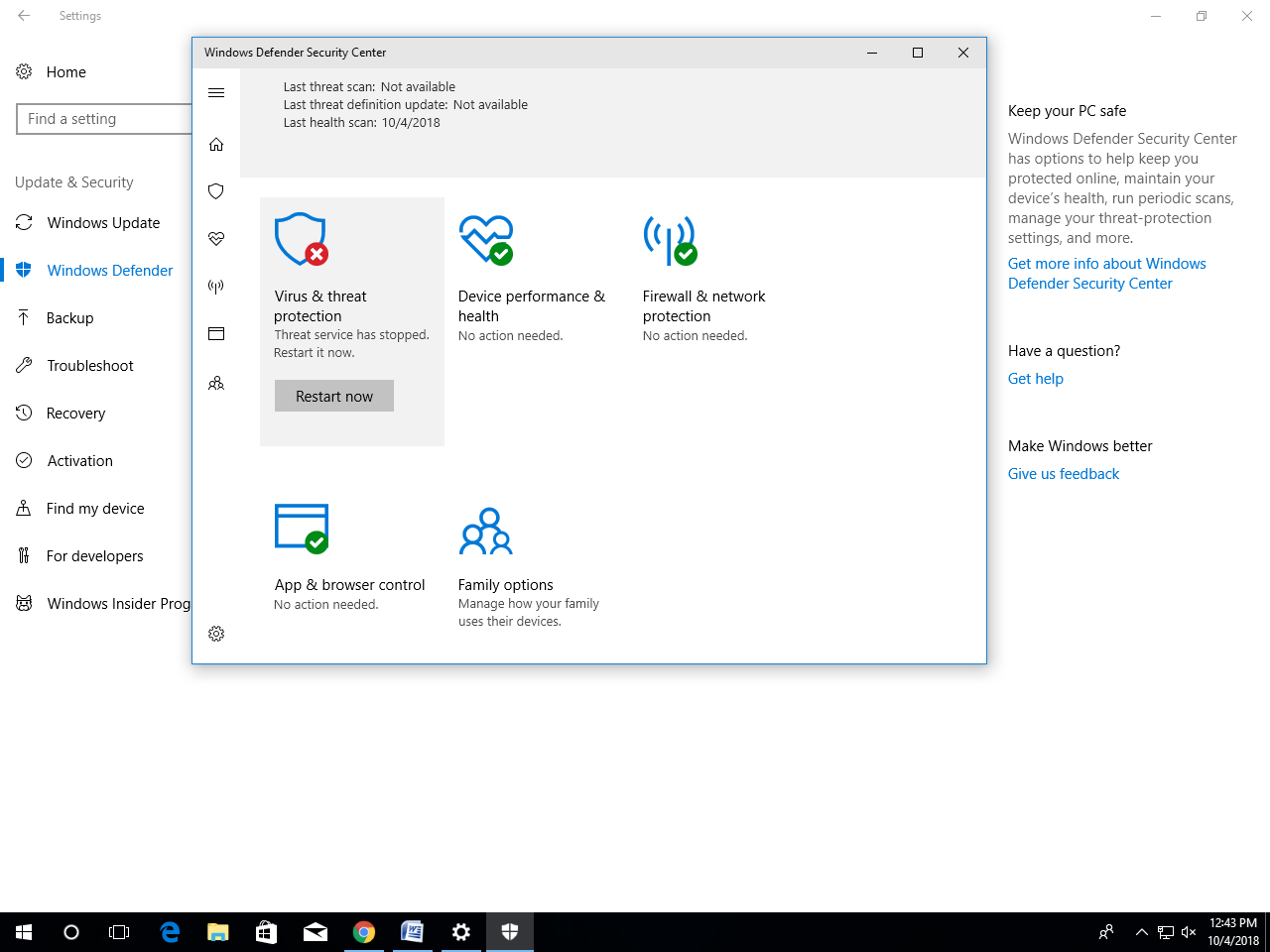The image size is (1270, 952).
Task: Open Virus & threat shield sidebar icon
Action: pos(216,191)
